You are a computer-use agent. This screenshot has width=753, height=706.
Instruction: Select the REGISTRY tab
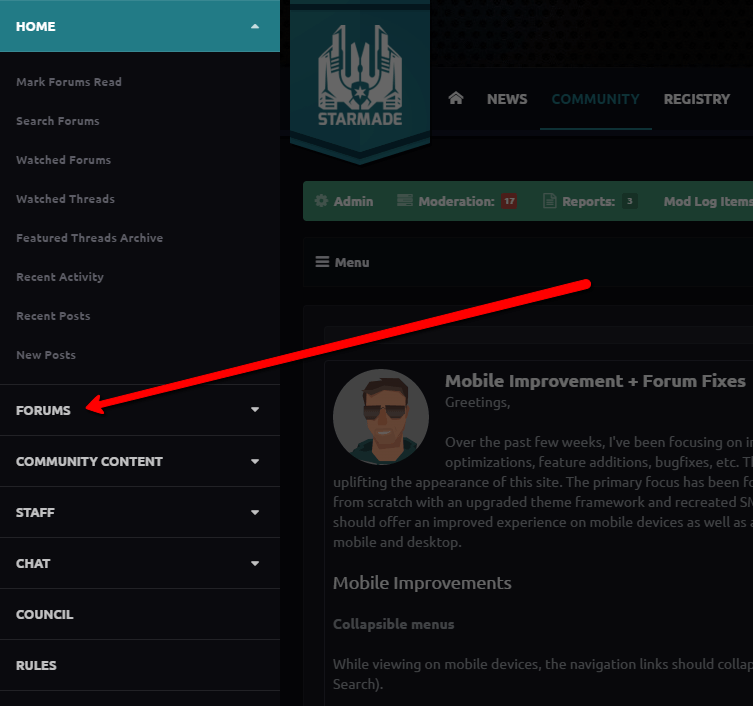click(x=696, y=99)
